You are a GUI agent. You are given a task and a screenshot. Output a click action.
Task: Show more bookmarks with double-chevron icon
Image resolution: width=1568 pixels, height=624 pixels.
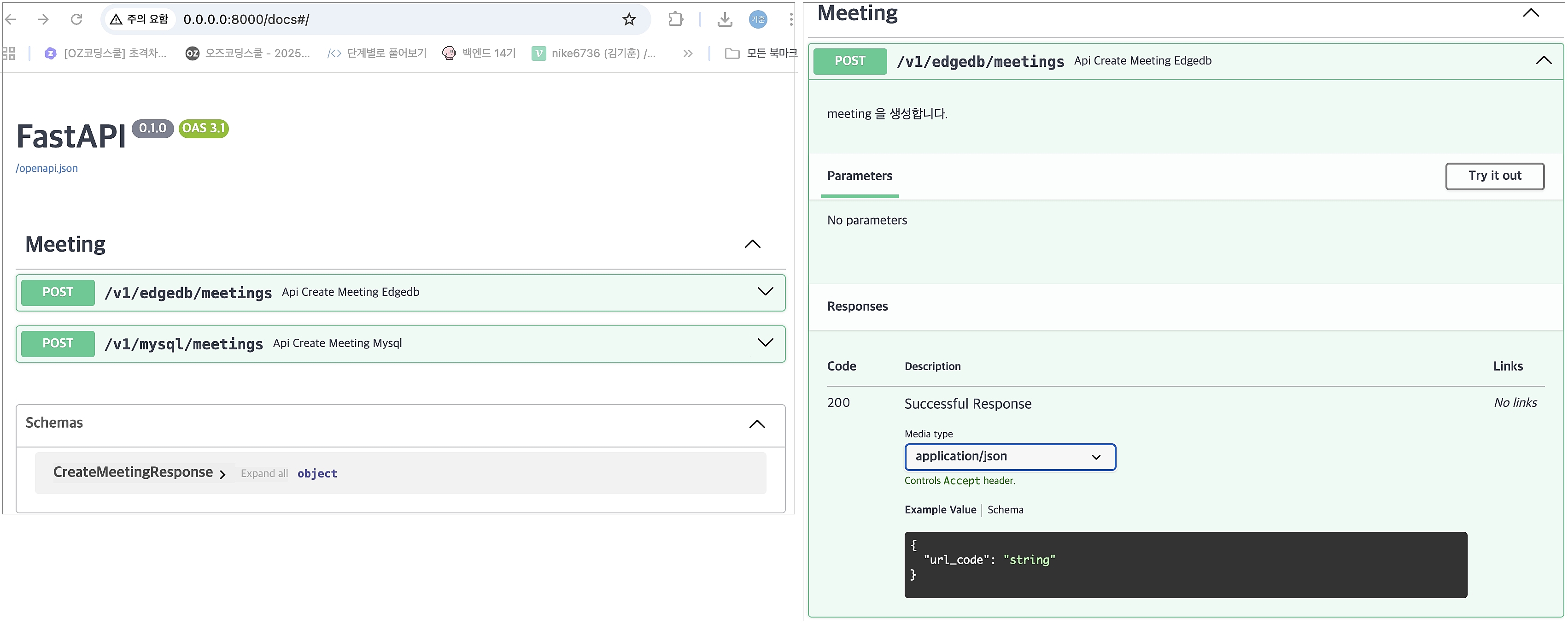688,53
